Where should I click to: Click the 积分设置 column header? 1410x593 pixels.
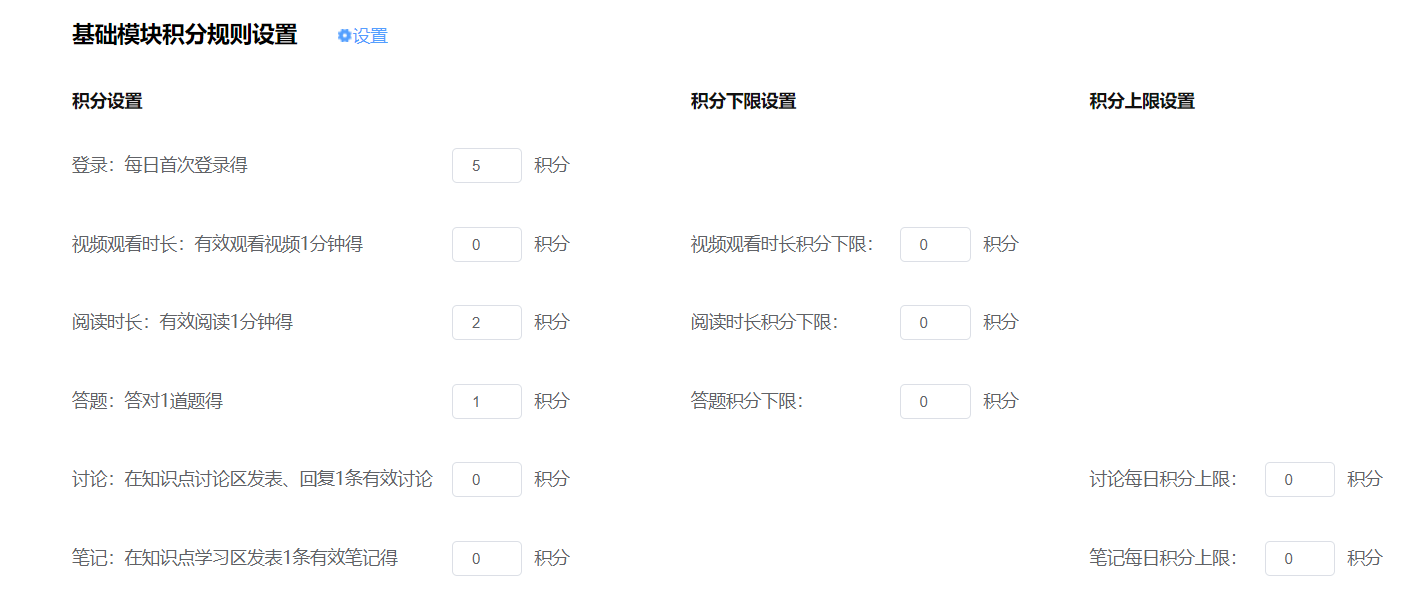tap(107, 101)
